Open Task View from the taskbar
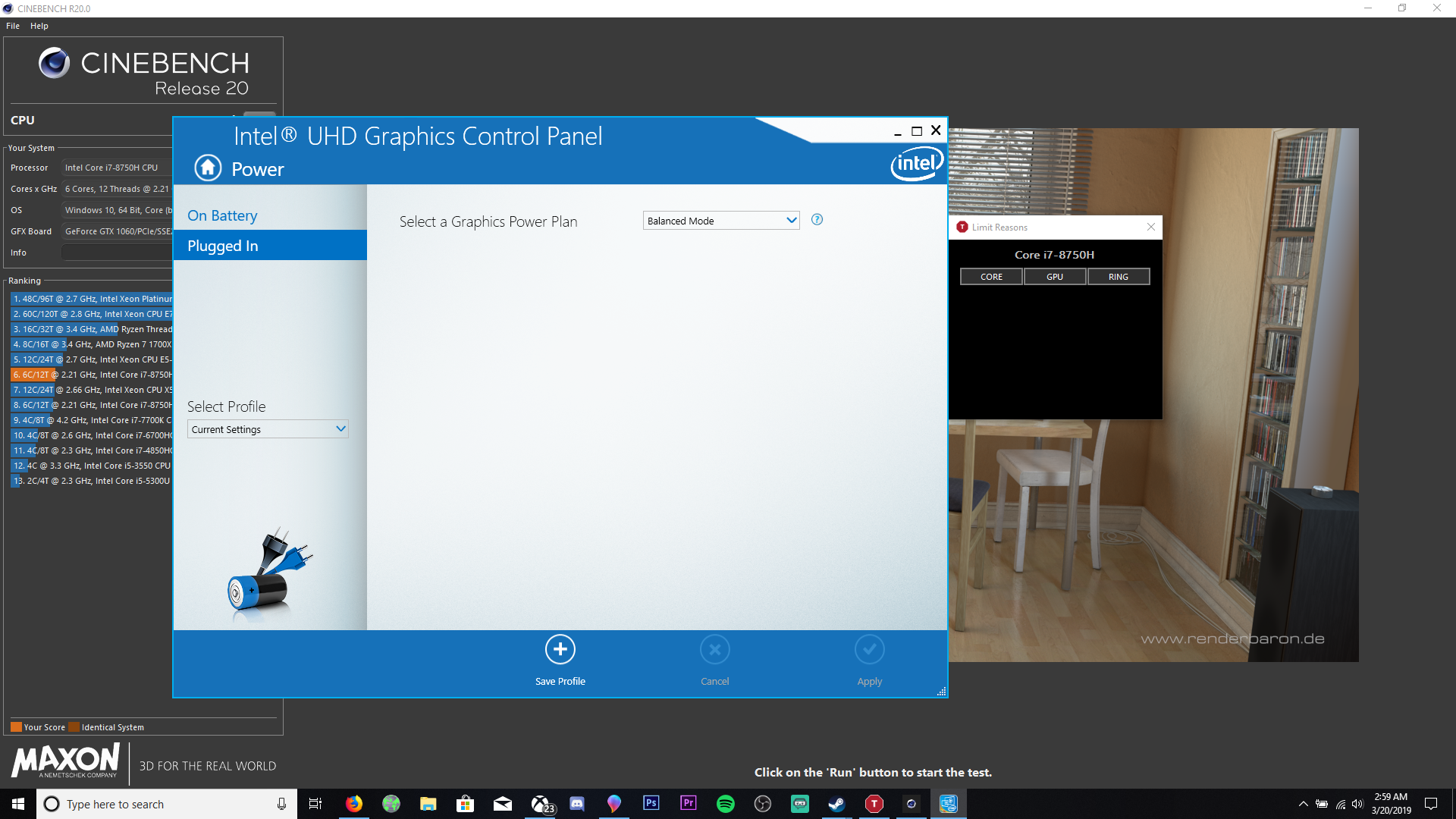The width and height of the screenshot is (1456, 819). 315,804
